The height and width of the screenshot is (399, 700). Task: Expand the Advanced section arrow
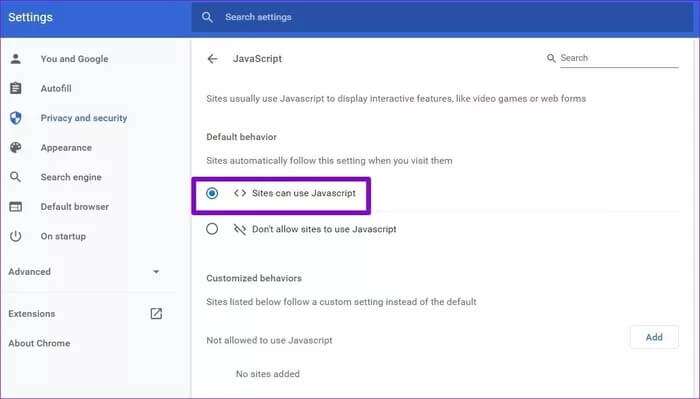[156, 271]
